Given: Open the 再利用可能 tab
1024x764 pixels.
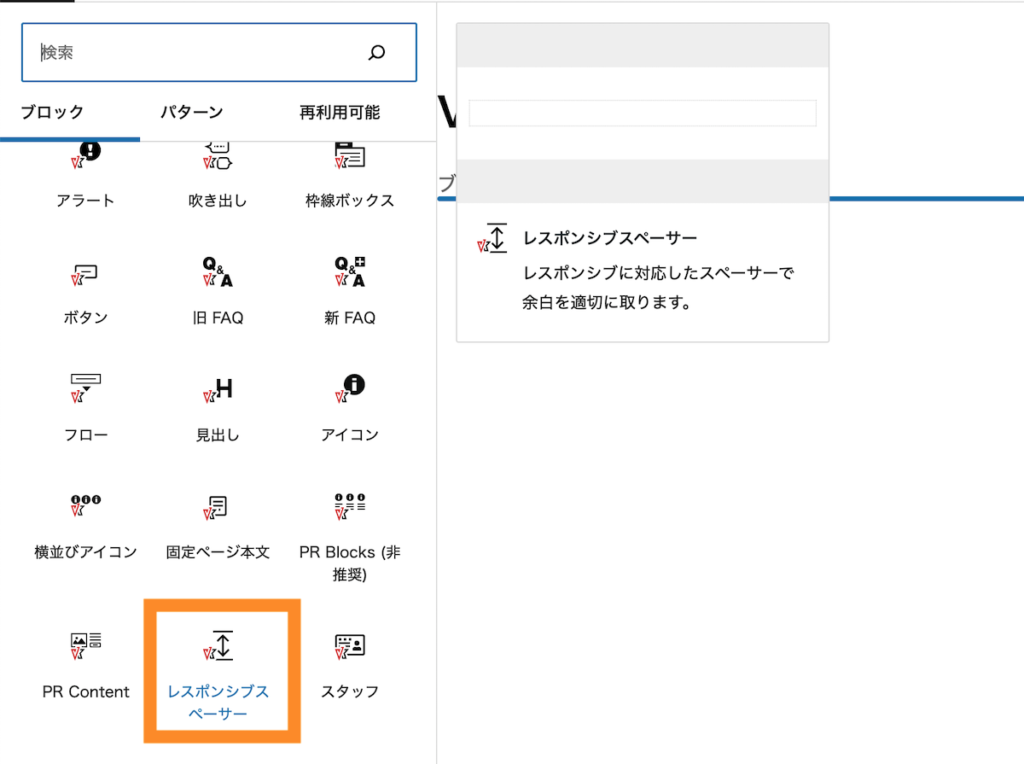Looking at the screenshot, I should pos(339,113).
